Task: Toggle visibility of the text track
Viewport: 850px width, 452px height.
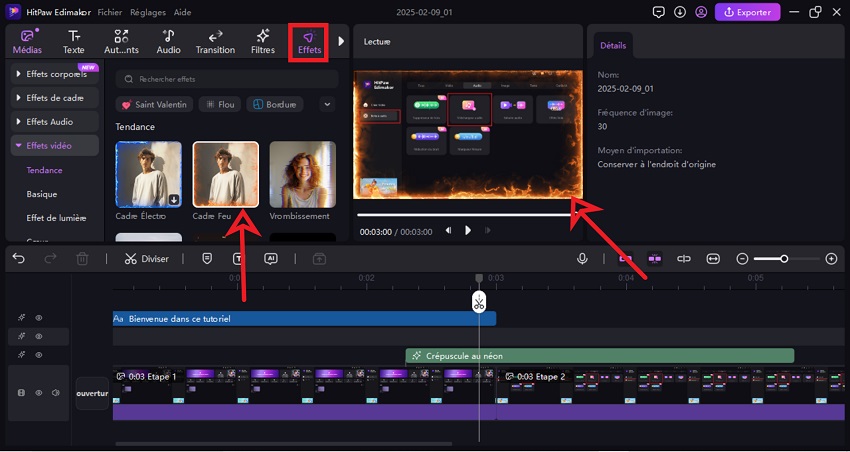Action: (39, 318)
